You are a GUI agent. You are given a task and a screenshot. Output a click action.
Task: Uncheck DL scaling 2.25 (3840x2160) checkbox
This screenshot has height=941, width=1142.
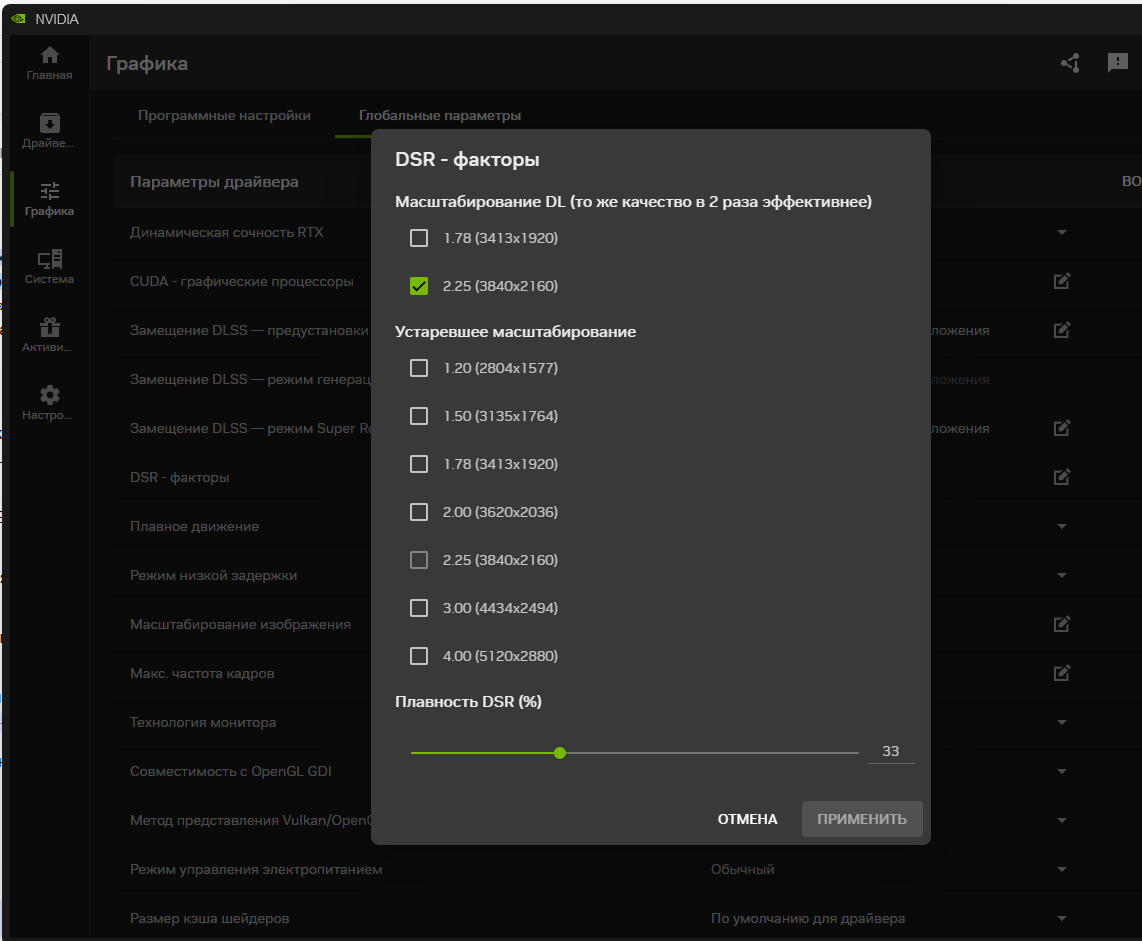(x=419, y=286)
